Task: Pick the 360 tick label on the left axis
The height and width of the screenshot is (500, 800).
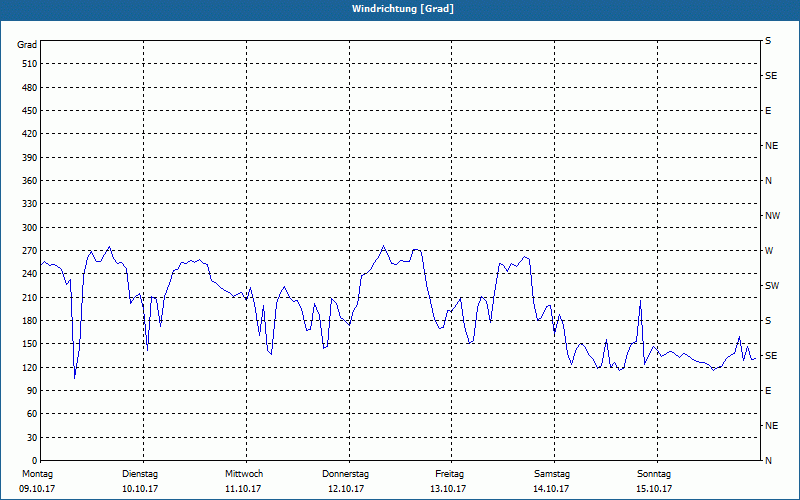Action: (30, 181)
